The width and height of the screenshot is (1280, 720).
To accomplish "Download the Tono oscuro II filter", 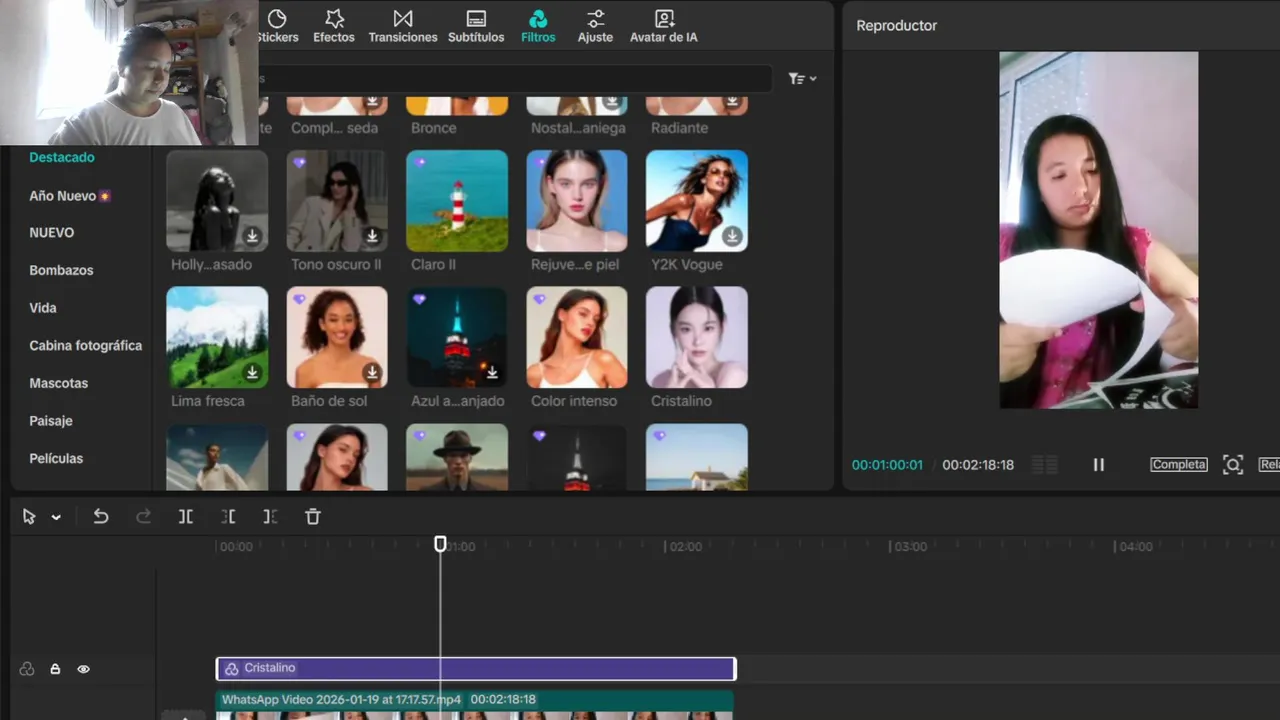I will click(373, 236).
